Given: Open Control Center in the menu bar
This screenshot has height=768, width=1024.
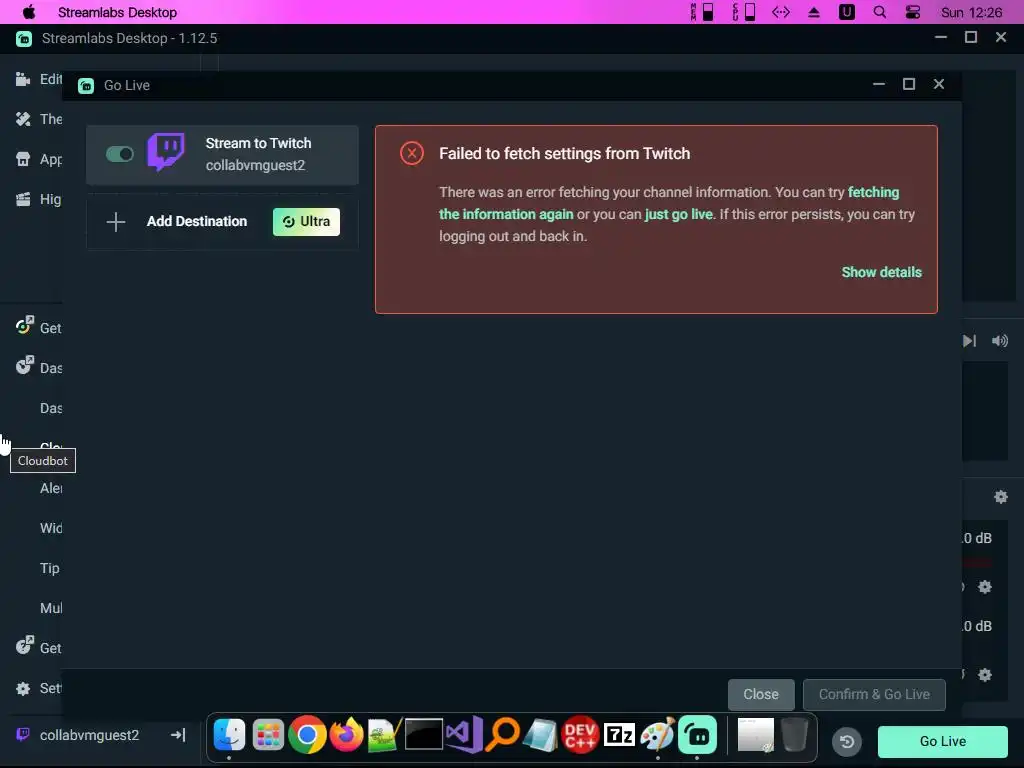Looking at the screenshot, I should 913,12.
